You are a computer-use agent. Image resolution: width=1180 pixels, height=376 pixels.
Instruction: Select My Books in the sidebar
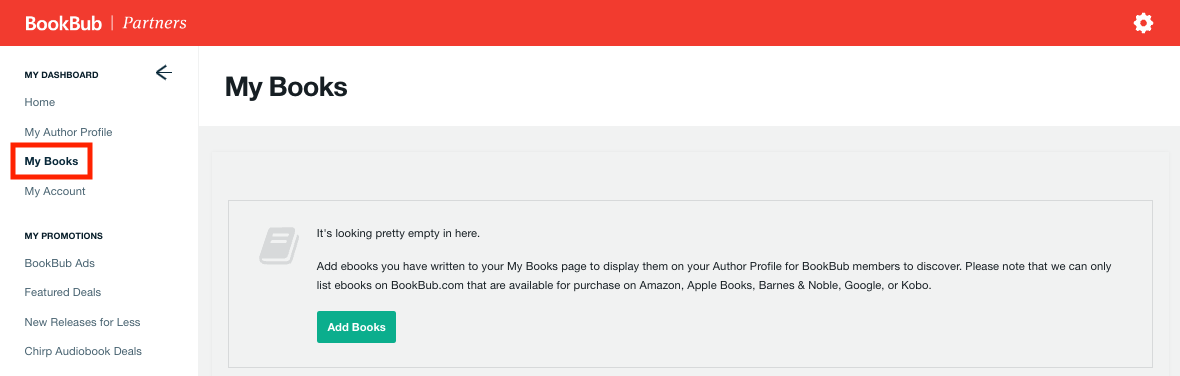pos(51,162)
